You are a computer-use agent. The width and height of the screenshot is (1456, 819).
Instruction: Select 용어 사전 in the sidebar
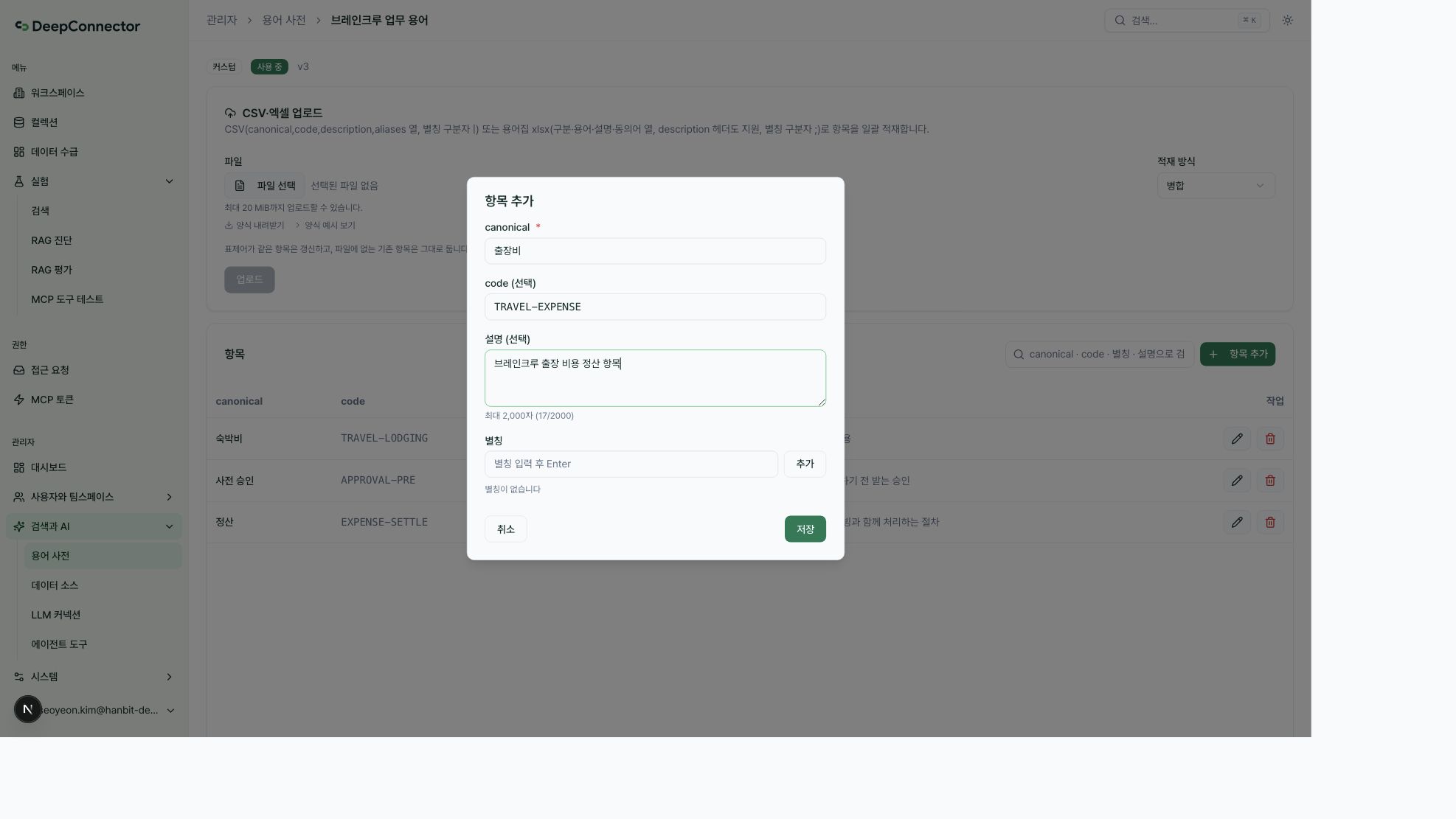(x=103, y=556)
